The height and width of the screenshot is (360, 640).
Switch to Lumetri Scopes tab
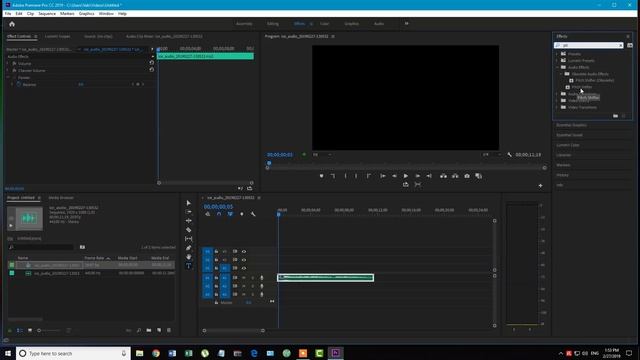pos(58,36)
